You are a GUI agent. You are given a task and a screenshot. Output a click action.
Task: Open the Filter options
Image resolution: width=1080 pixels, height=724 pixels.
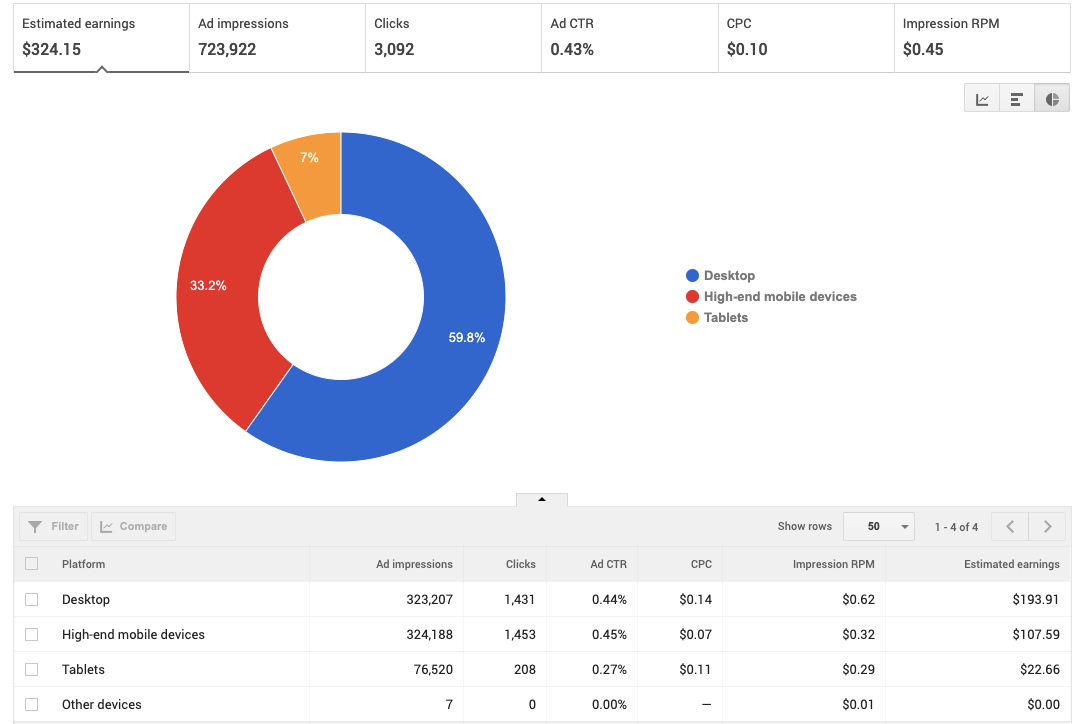(52, 525)
